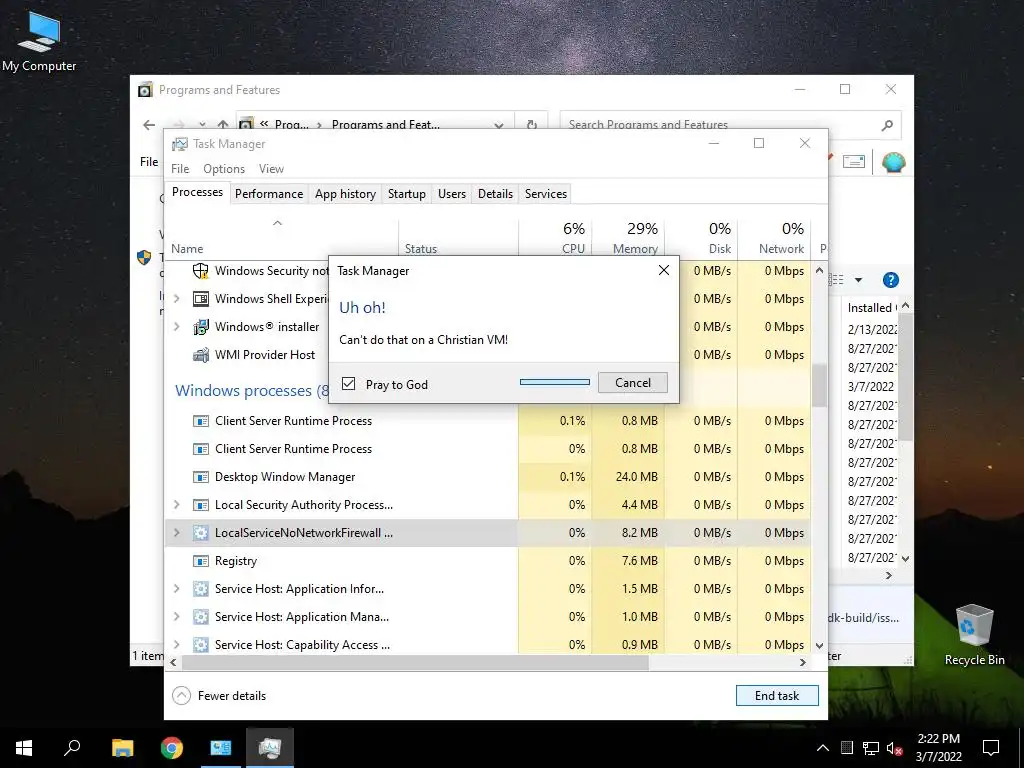Image resolution: width=1024 pixels, height=768 pixels.
Task: Select Client Server Runtime Process 0.1% row
Action: [487, 421]
